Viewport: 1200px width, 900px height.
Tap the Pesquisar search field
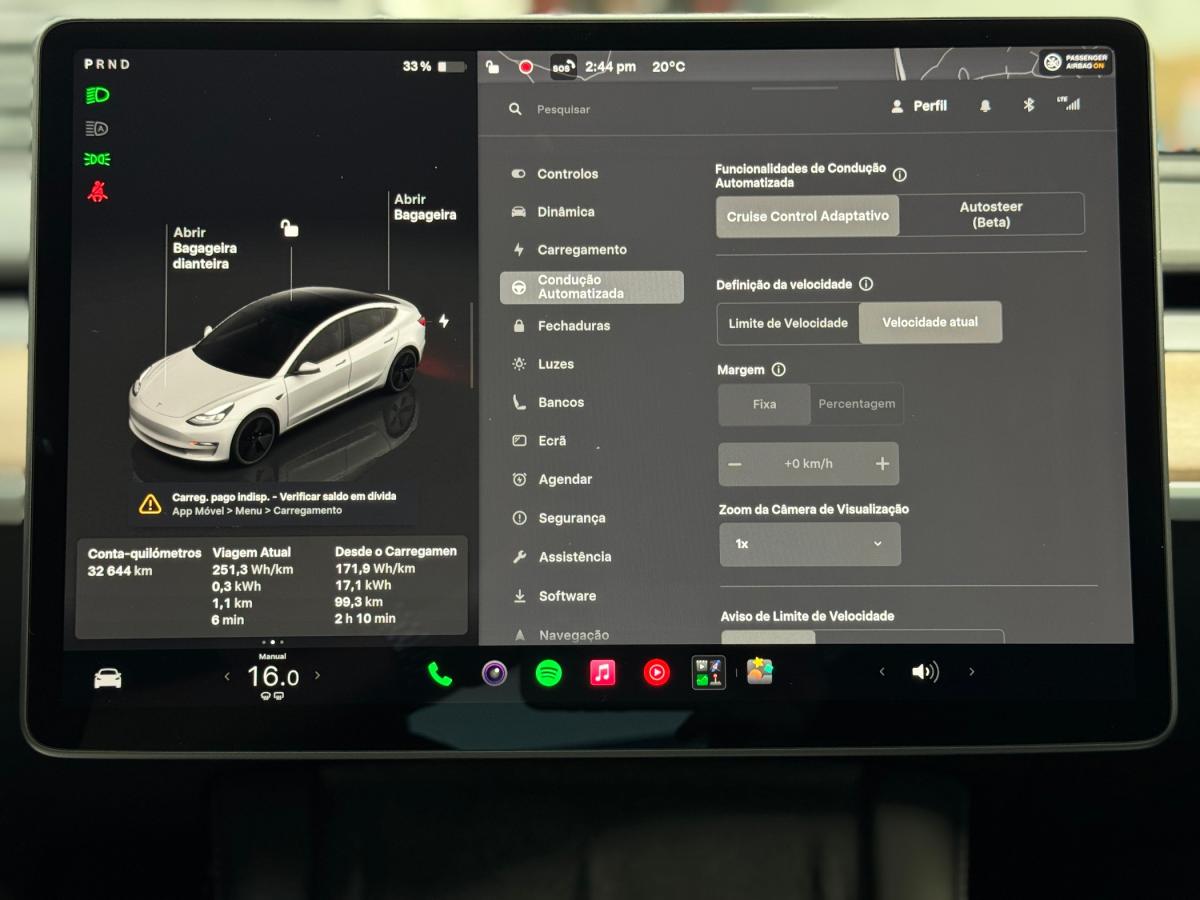coord(563,109)
